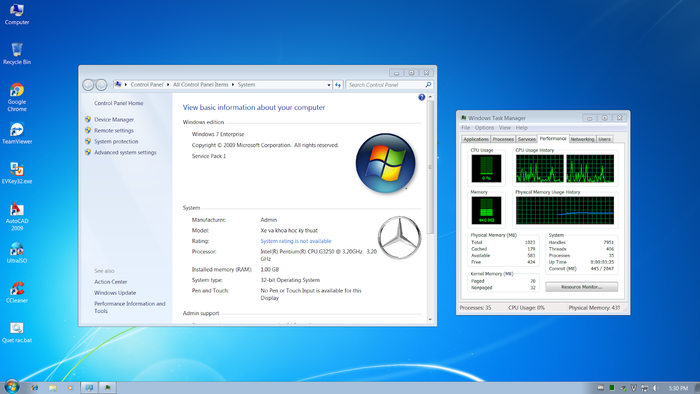Click the taskbar clock showing 5:30 PM
Screen dimensions: 700x394
tap(678, 388)
